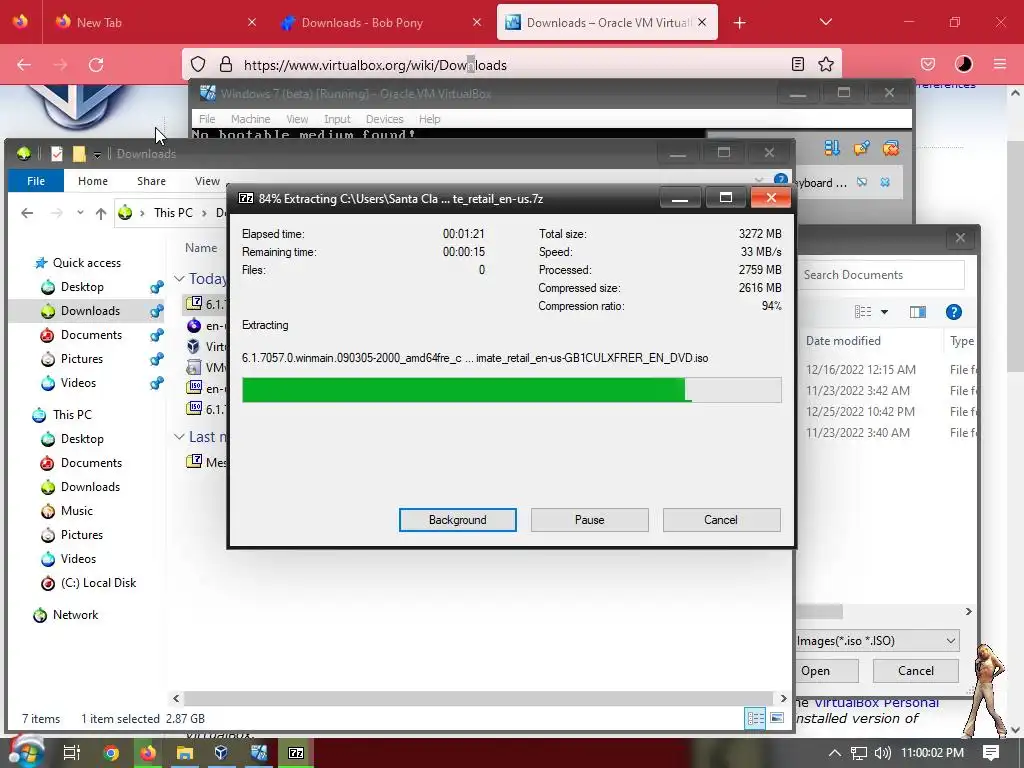The image size is (1024, 768).
Task: Open 7-Zip from the taskbar
Action: click(x=296, y=753)
